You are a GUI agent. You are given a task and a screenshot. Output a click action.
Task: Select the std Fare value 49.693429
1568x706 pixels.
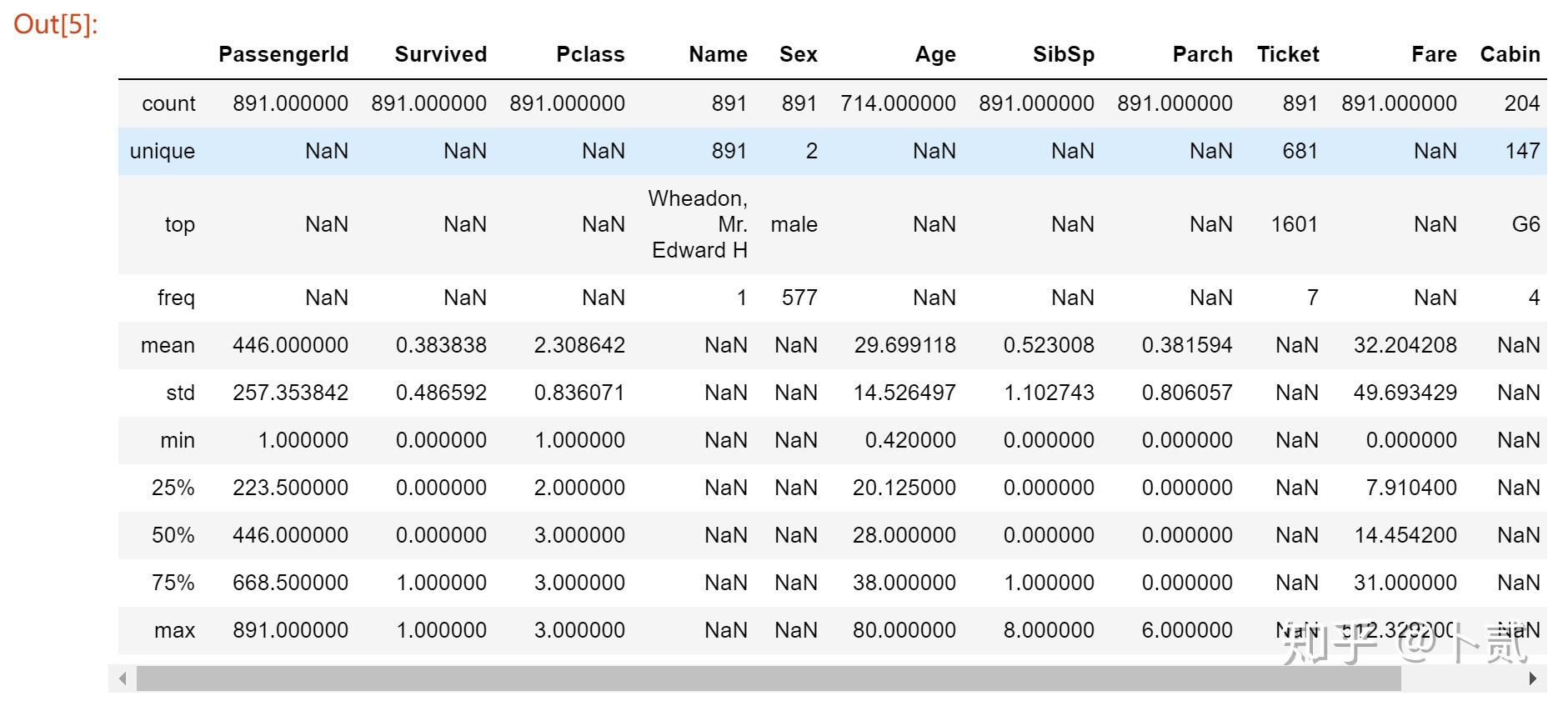pos(1405,393)
